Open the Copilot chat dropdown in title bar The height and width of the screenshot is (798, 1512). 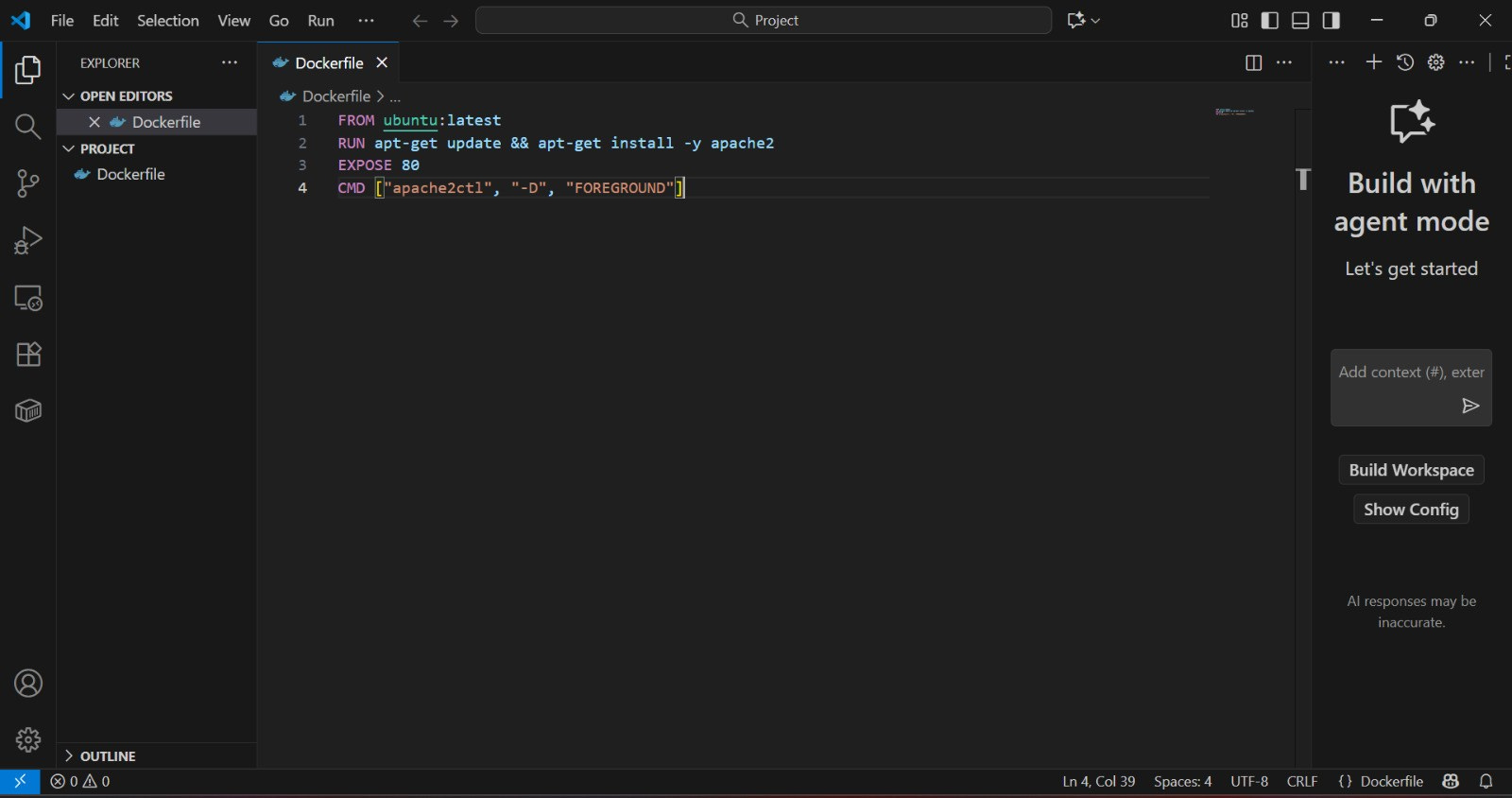click(1095, 21)
